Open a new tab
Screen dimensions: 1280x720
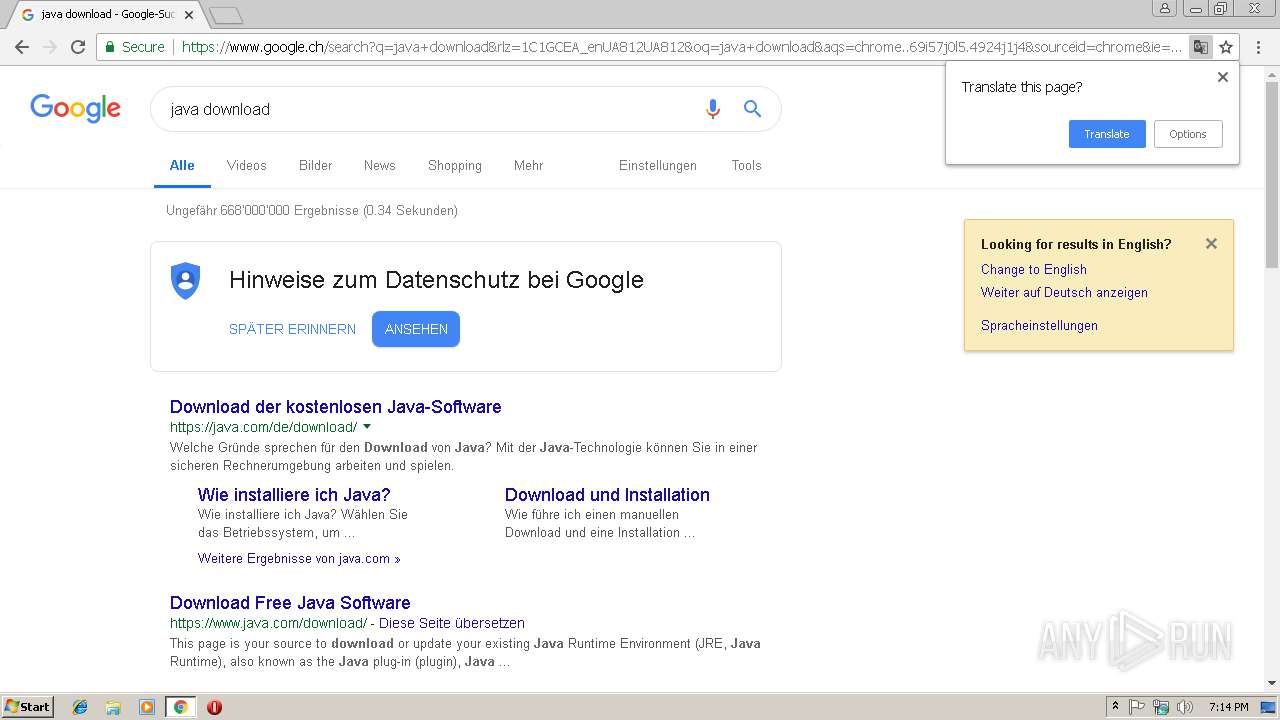[x=226, y=15]
